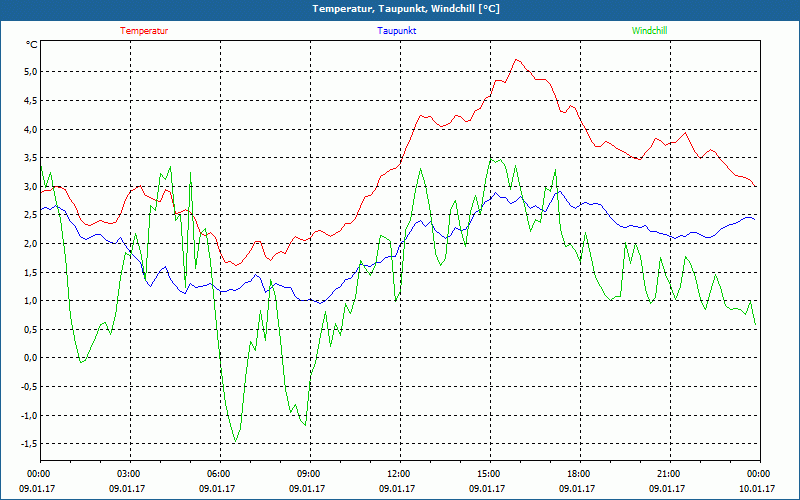Screen dimensions: 800x500
Task: Click the 1,5 y-axis value
Action: [31, 272]
